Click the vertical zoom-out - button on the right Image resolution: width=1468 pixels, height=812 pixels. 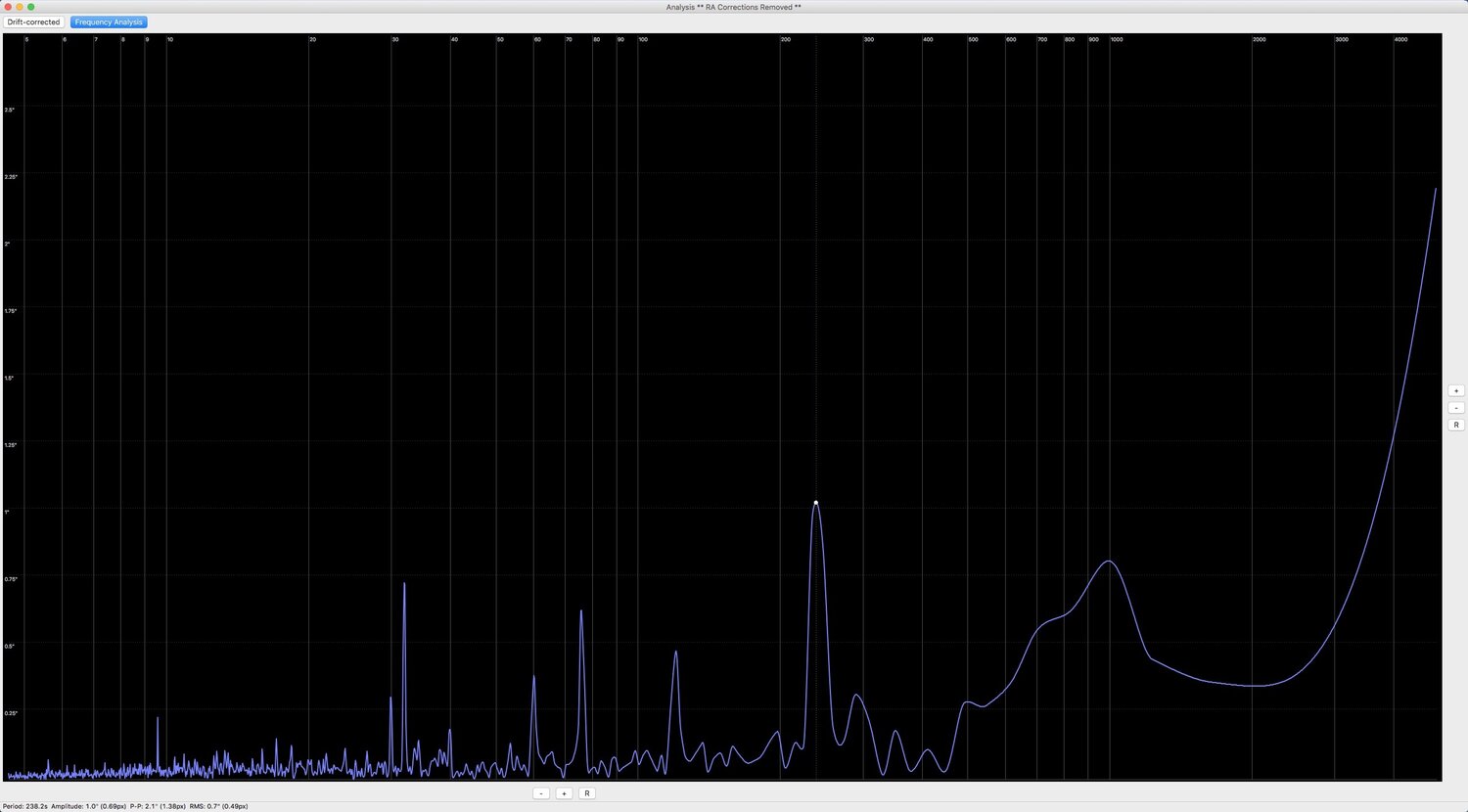pos(1456,407)
